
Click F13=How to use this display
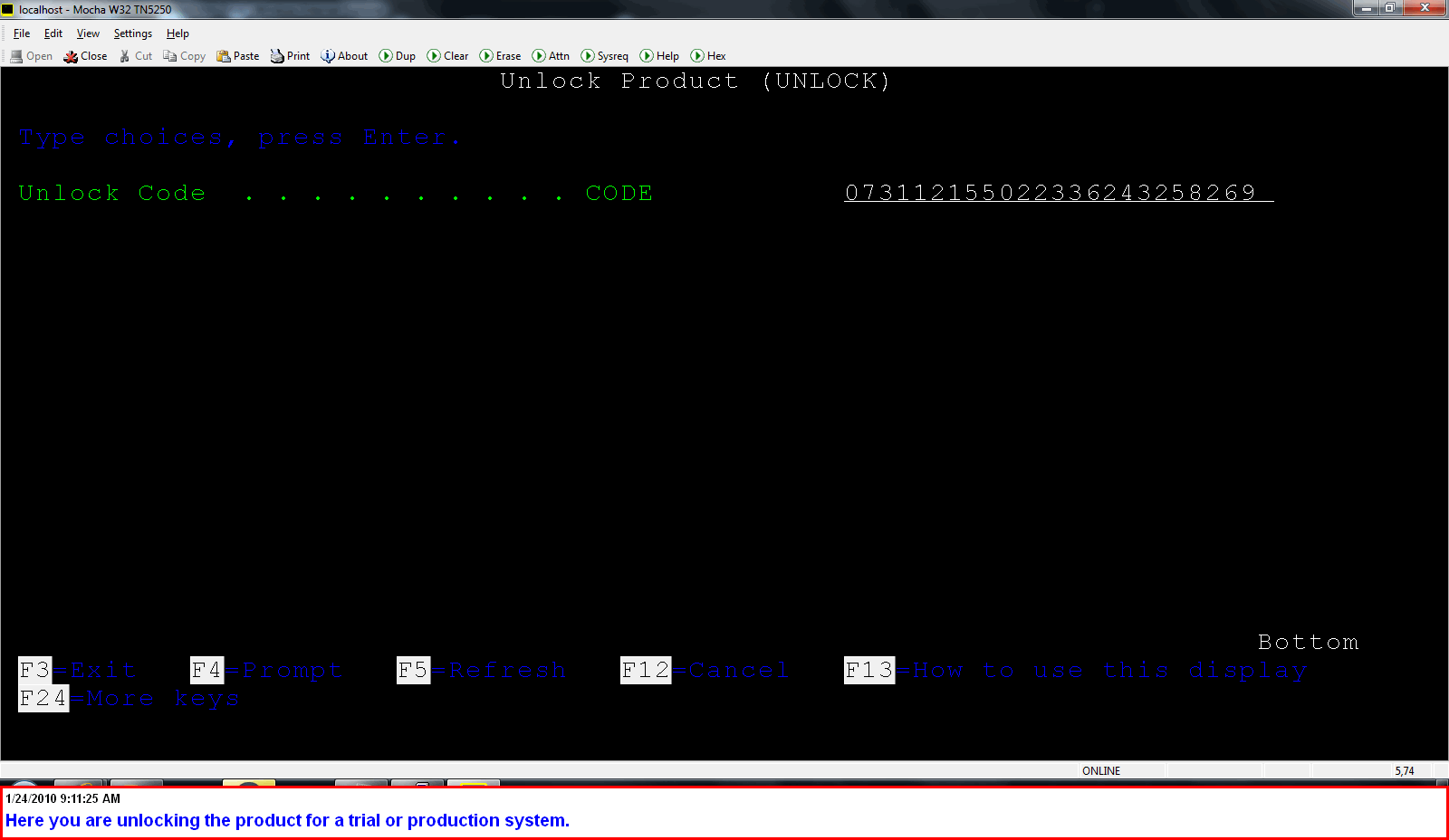coord(1075,671)
